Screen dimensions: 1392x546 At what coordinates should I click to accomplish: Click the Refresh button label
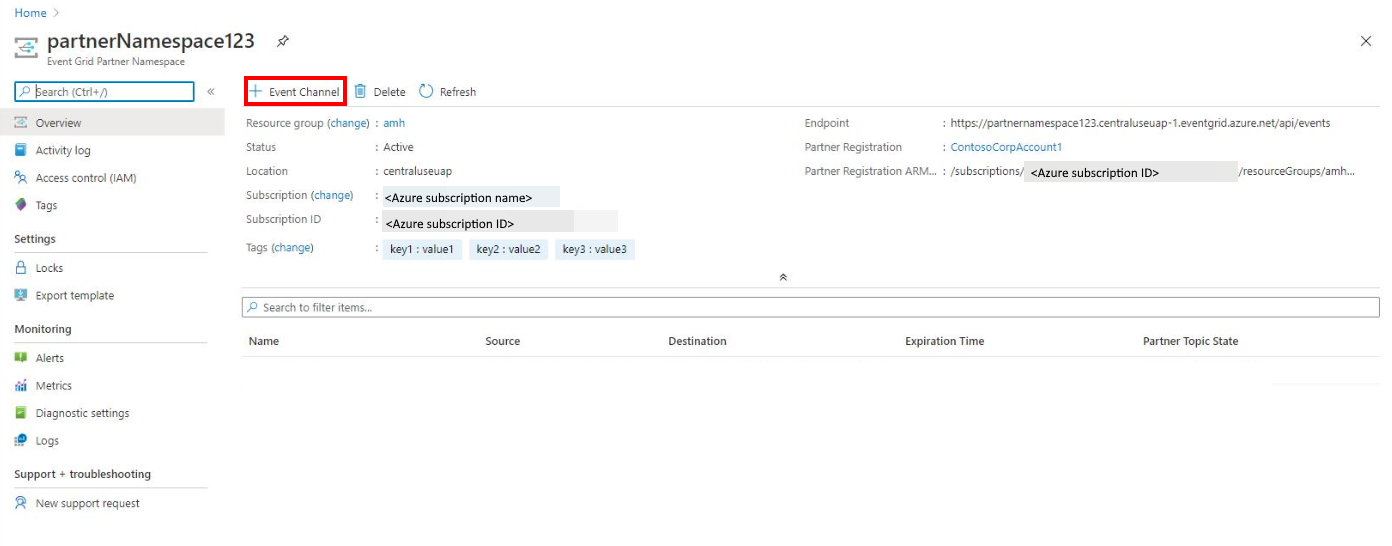coord(458,92)
